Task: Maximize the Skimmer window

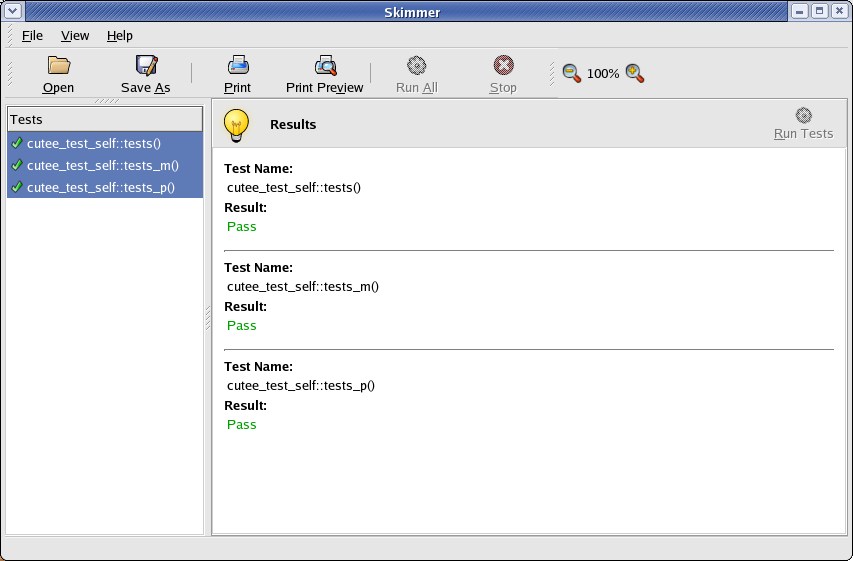Action: (x=819, y=11)
